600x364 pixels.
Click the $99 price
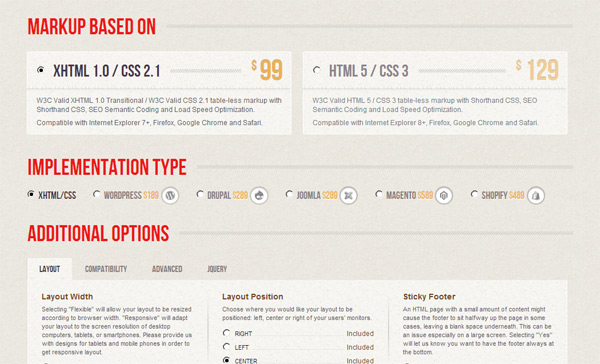click(267, 70)
